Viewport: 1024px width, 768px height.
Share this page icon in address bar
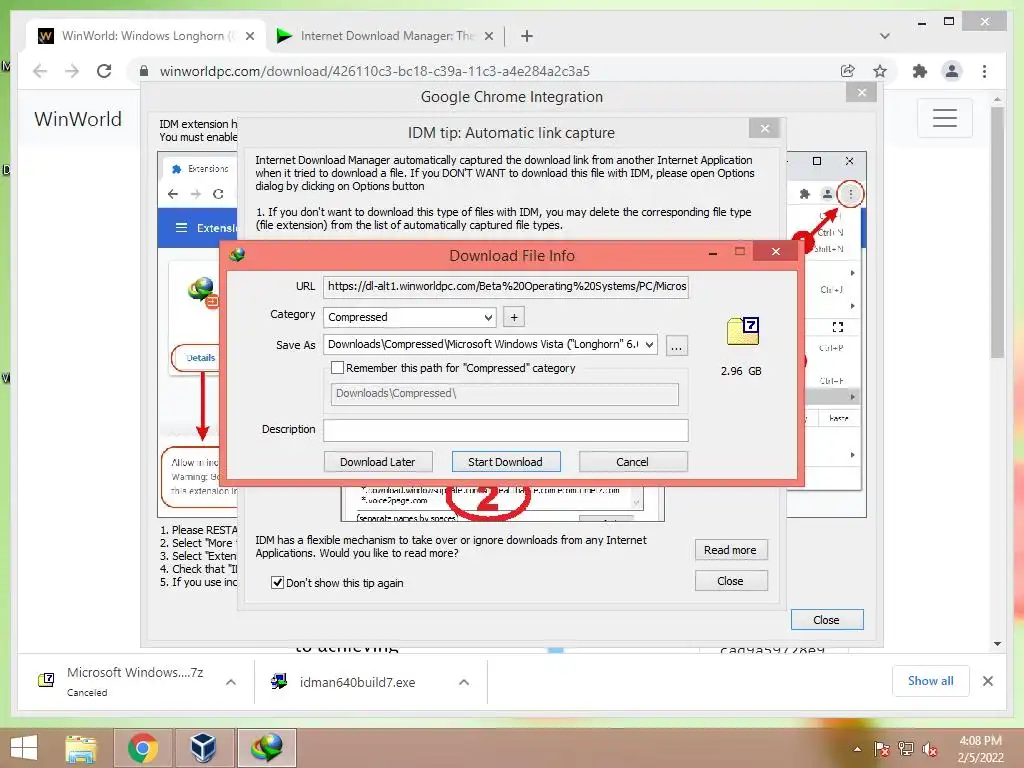click(848, 71)
